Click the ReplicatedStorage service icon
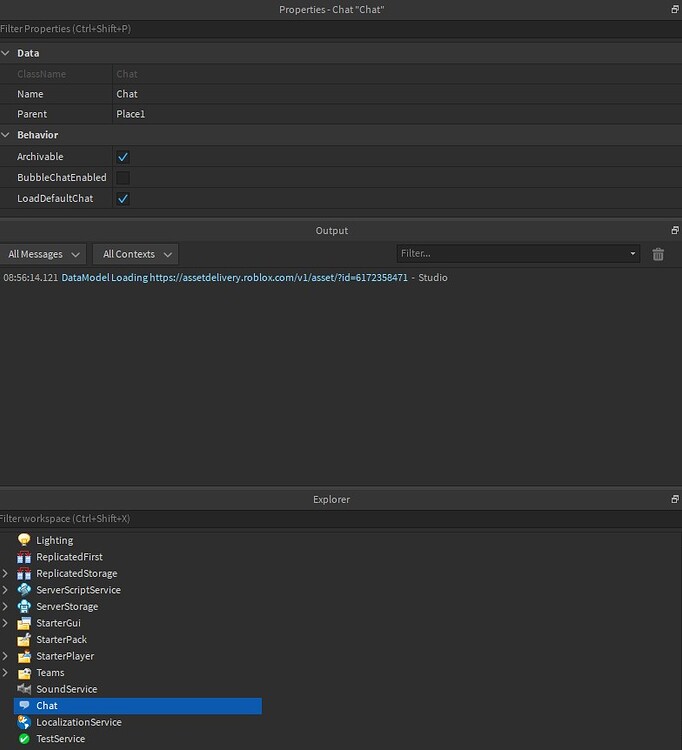Image resolution: width=682 pixels, height=750 pixels. [x=24, y=573]
